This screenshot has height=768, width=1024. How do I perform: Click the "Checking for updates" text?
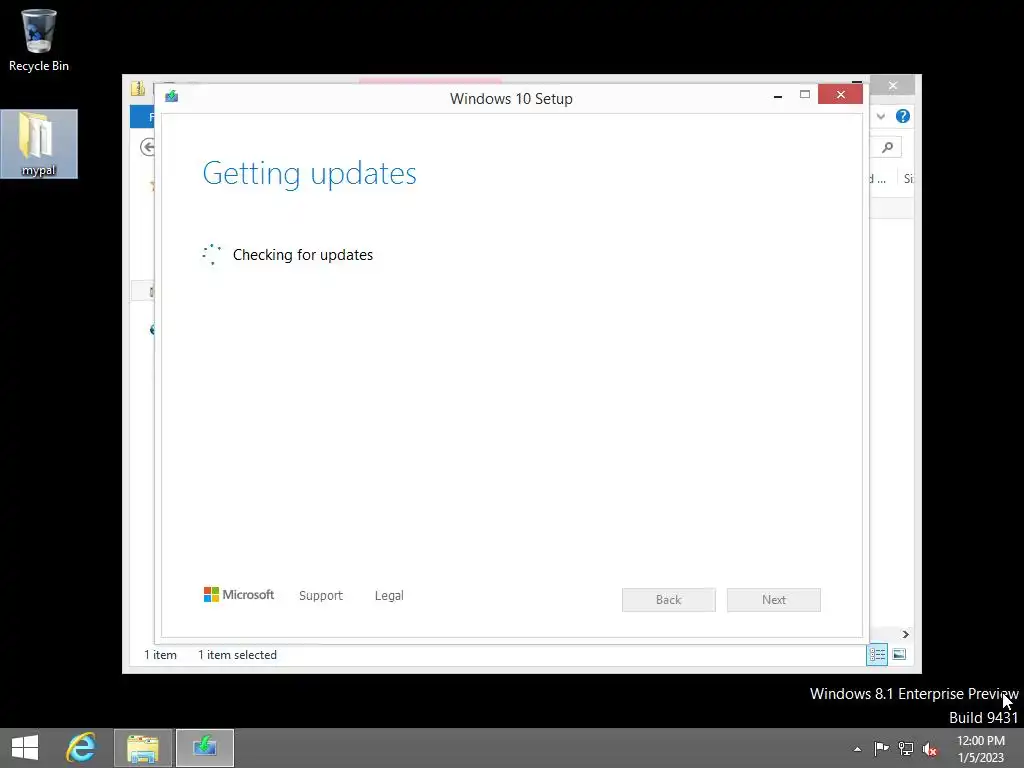point(303,255)
